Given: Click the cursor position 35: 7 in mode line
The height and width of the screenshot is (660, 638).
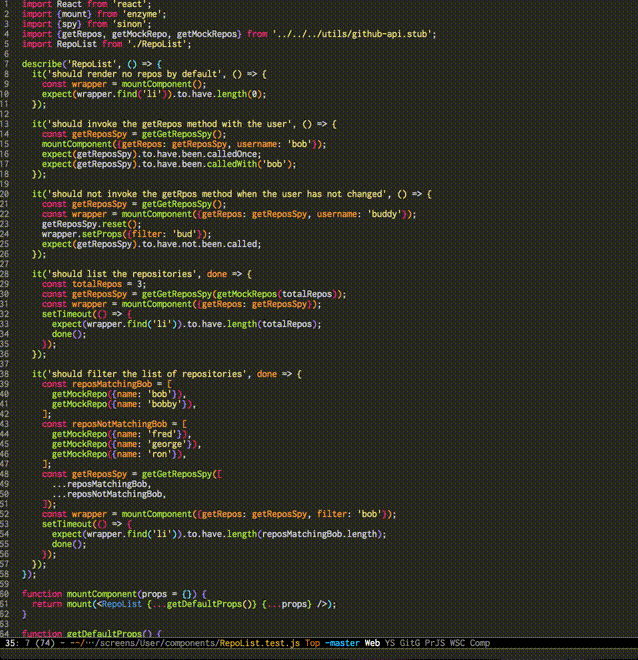Looking at the screenshot, I should (18, 642).
